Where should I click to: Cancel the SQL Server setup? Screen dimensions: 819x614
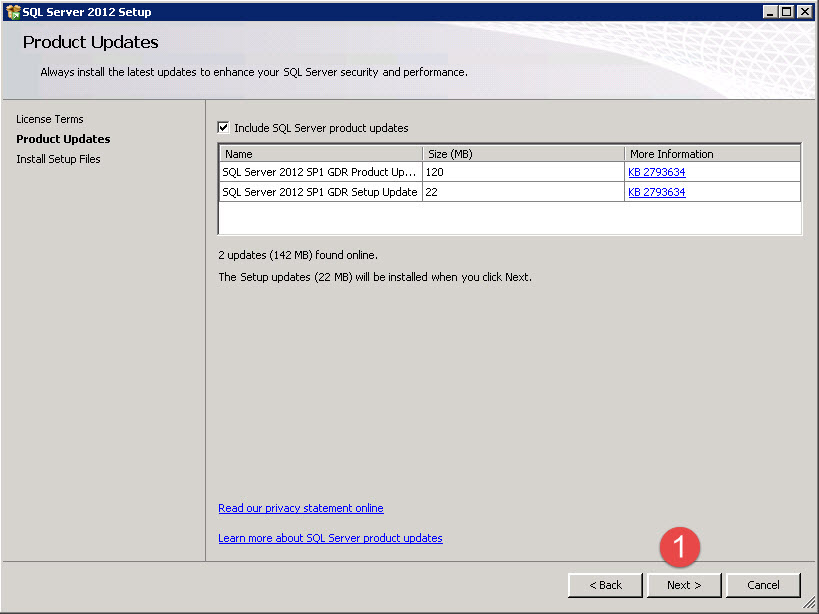[x=763, y=585]
